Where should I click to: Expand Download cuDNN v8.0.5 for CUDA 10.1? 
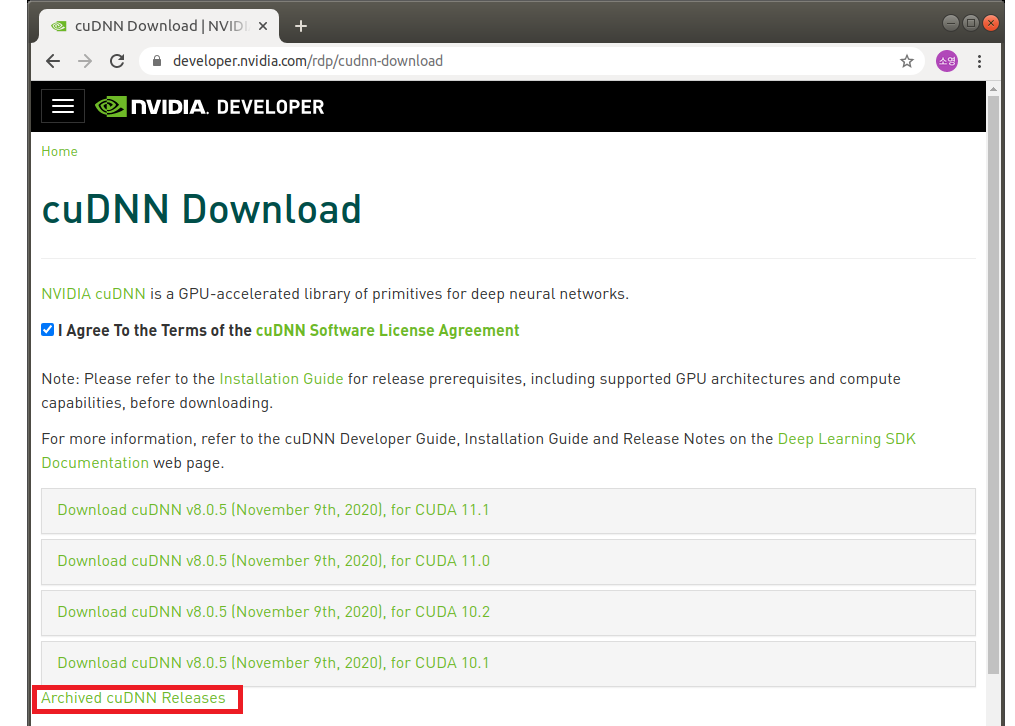coord(508,664)
